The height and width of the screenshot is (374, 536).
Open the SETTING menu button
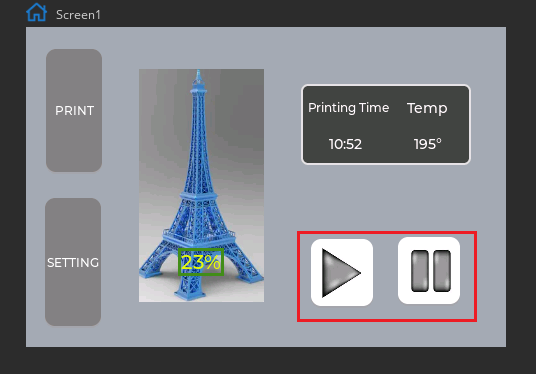[73, 262]
